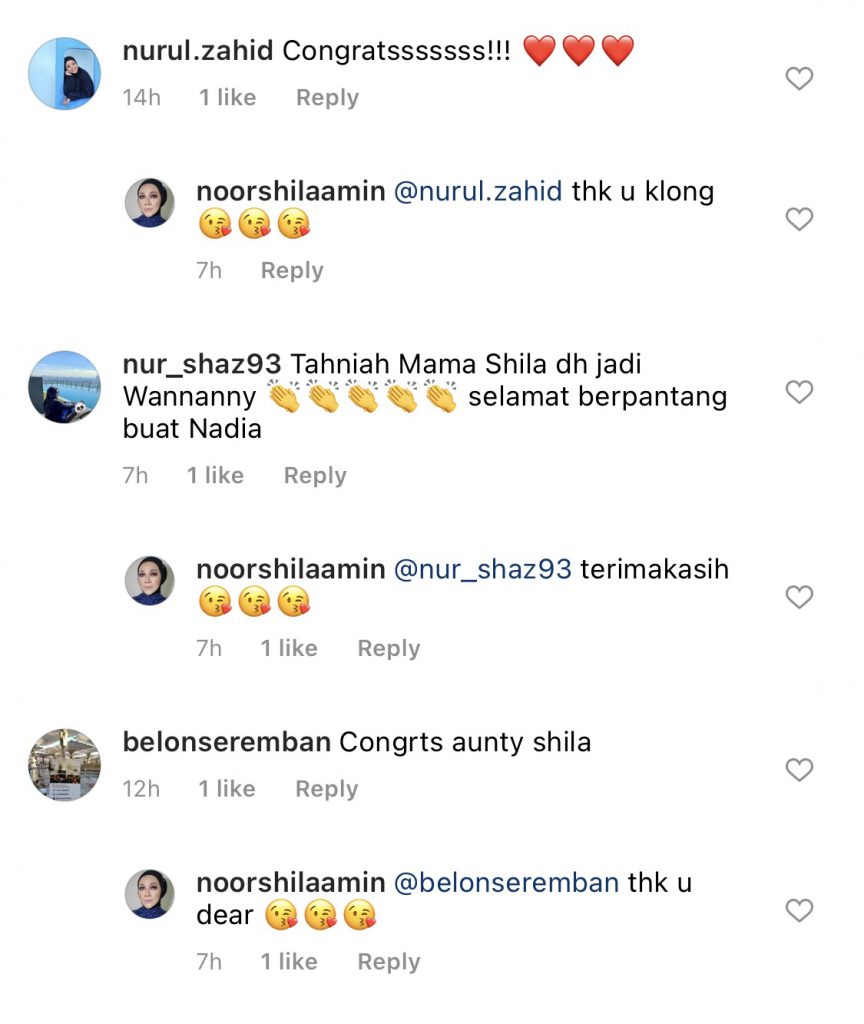Reply to belonseremban's comment

(327, 789)
